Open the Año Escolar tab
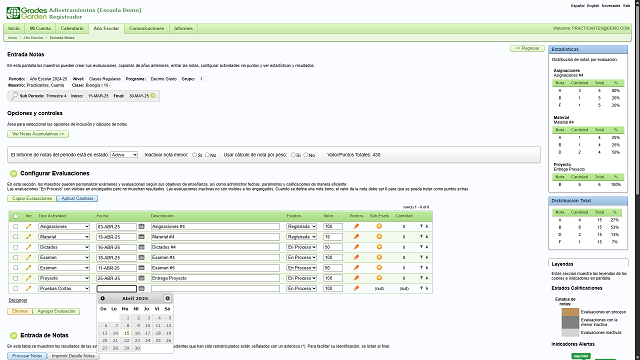640x360 pixels. [x=106, y=29]
